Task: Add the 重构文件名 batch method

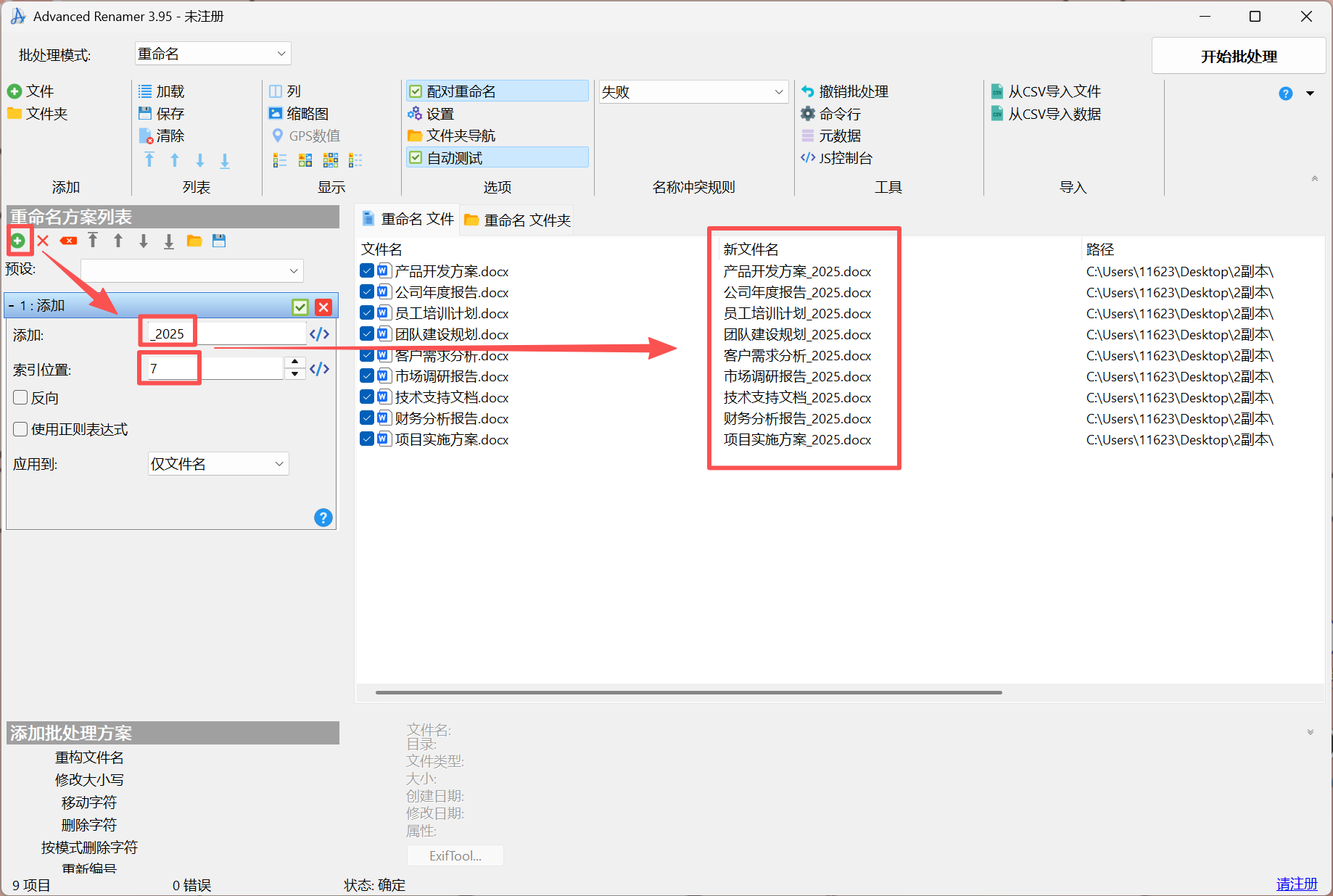Action: click(x=89, y=758)
